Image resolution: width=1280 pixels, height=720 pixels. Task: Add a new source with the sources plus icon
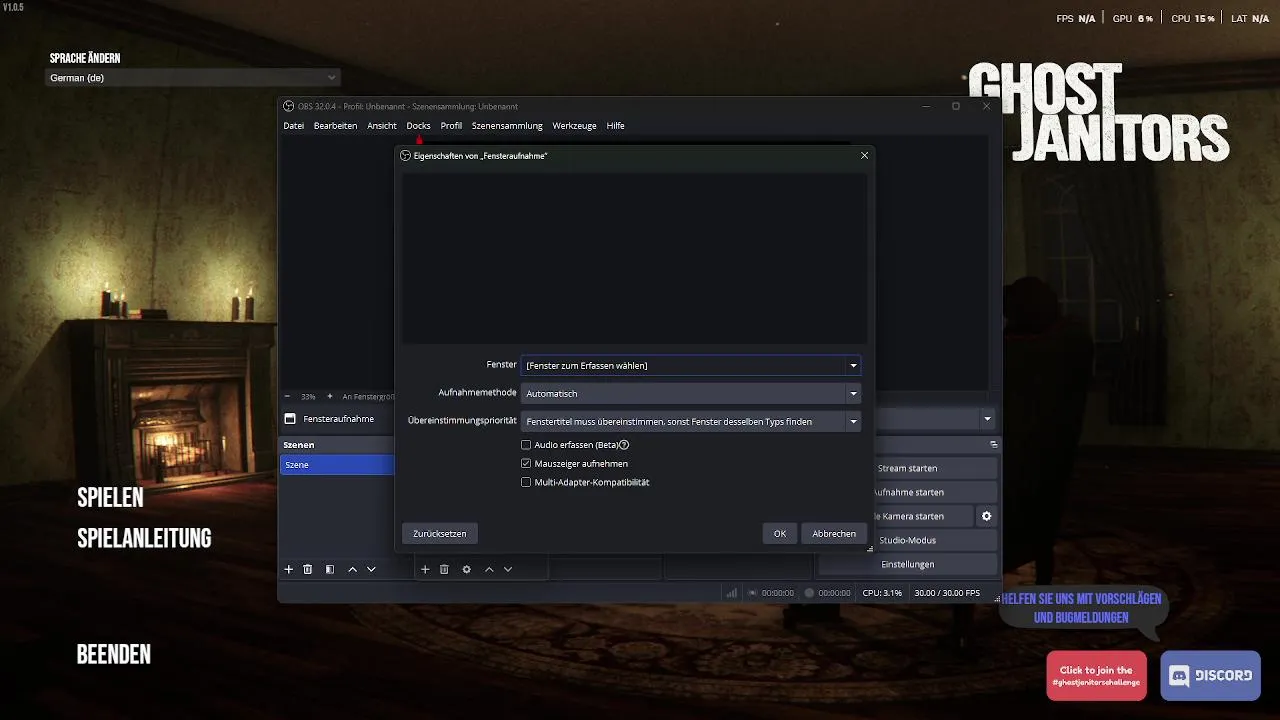425,569
